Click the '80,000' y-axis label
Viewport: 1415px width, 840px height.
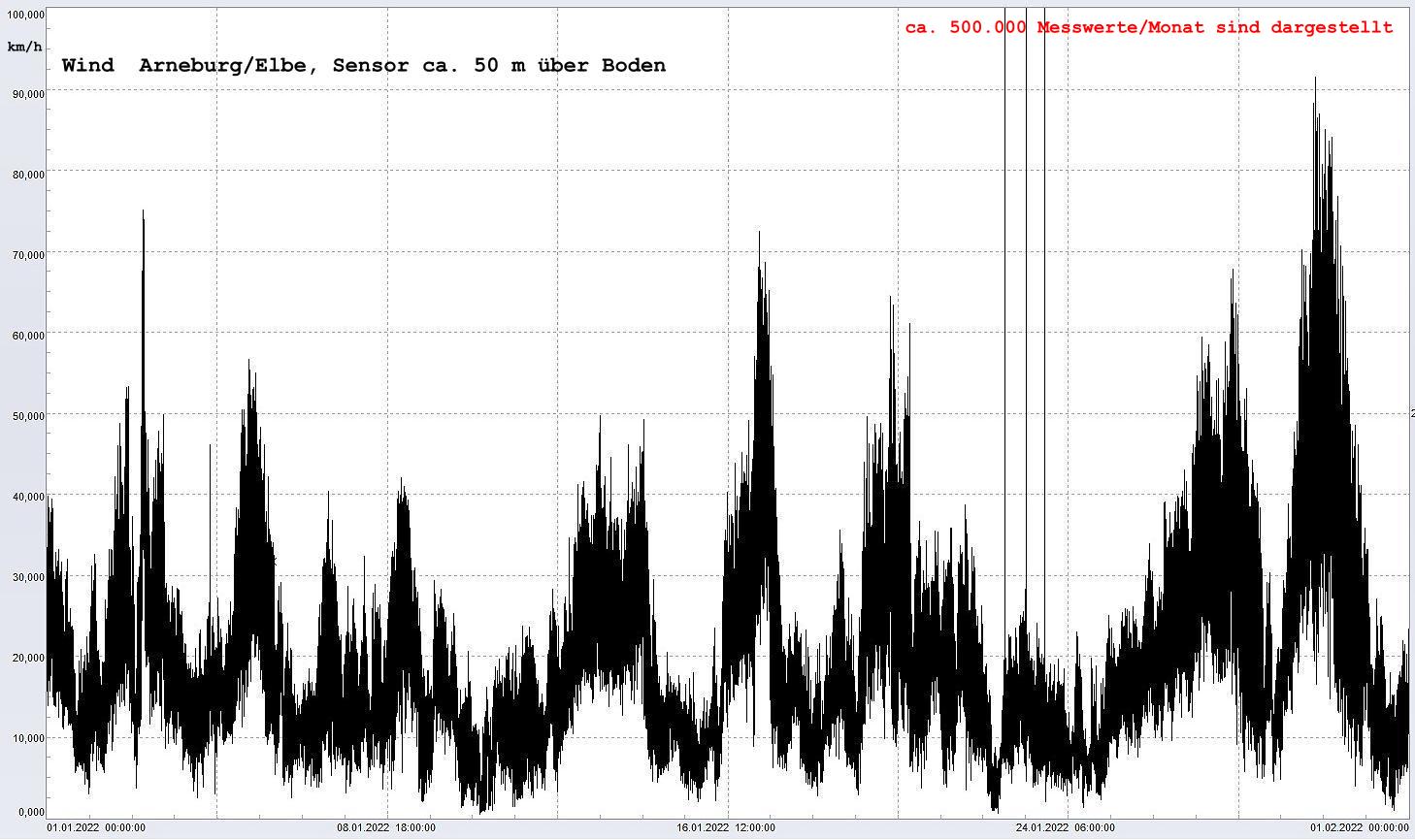click(28, 175)
